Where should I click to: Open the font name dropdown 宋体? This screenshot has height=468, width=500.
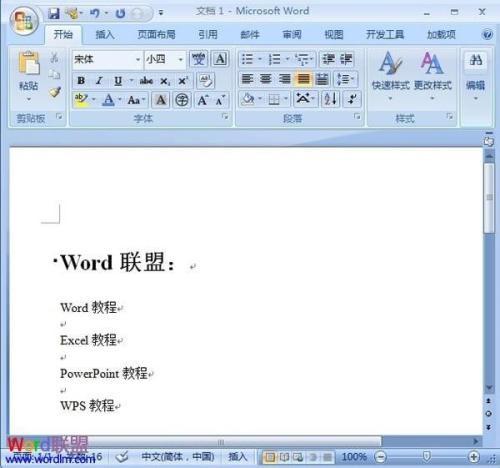pos(107,59)
